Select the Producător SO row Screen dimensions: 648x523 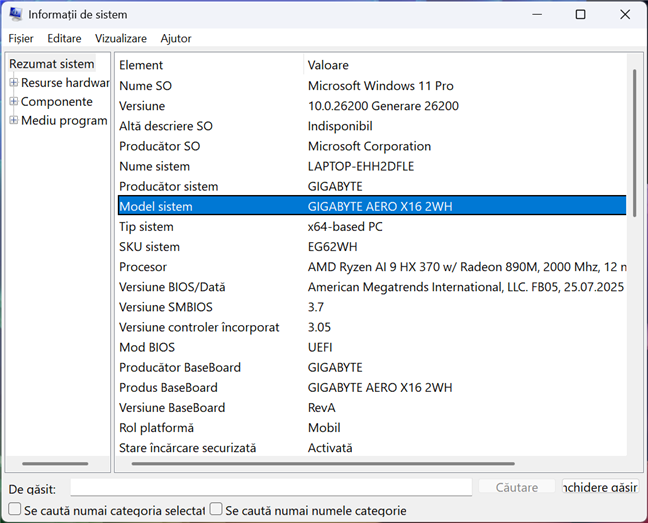click(372, 146)
